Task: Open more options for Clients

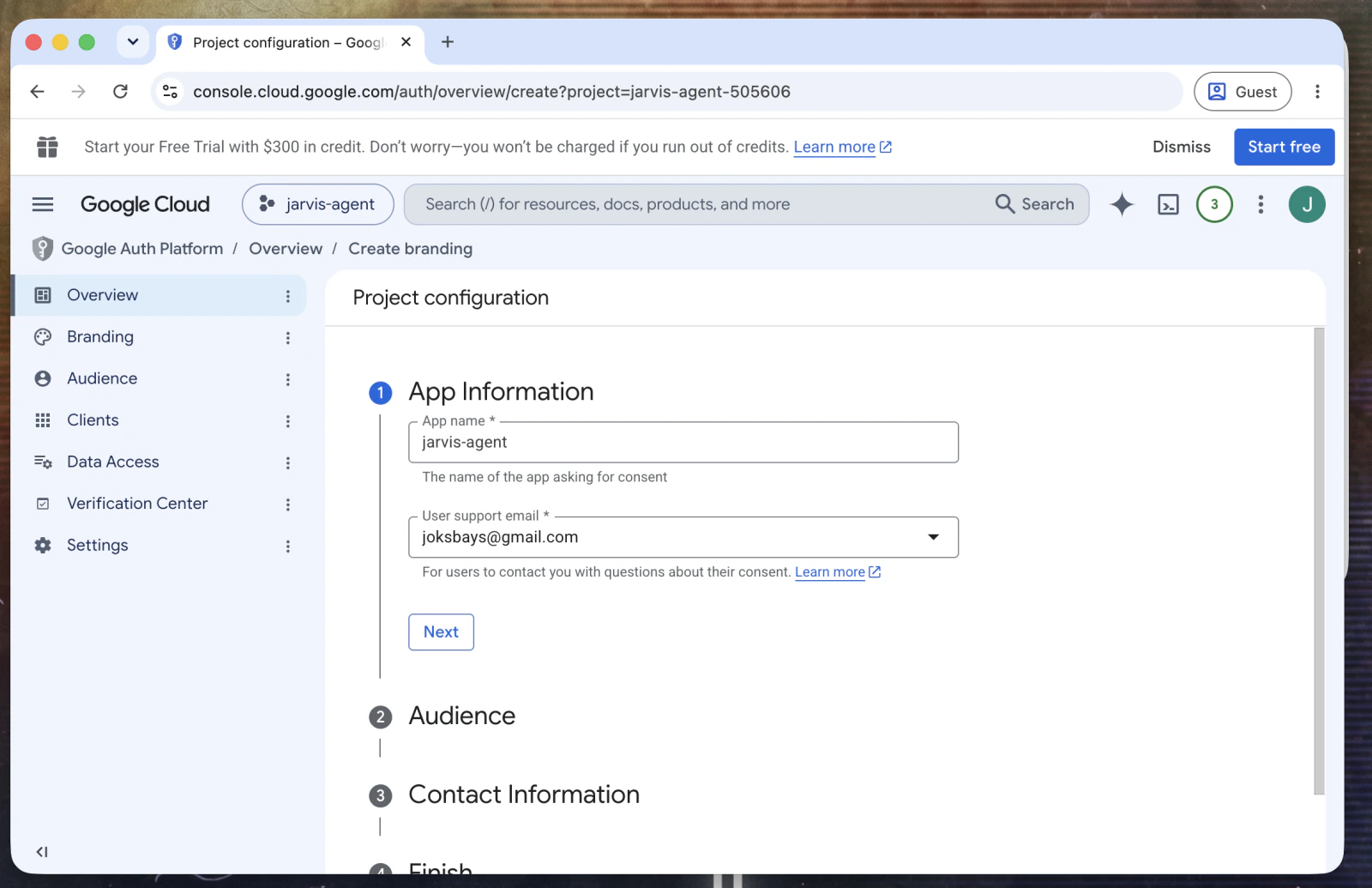Action: [x=288, y=421]
